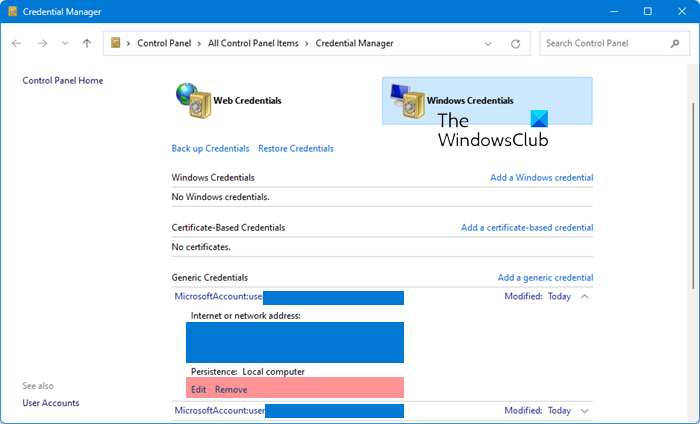Click the Control Panel icon in address bar

click(116, 43)
